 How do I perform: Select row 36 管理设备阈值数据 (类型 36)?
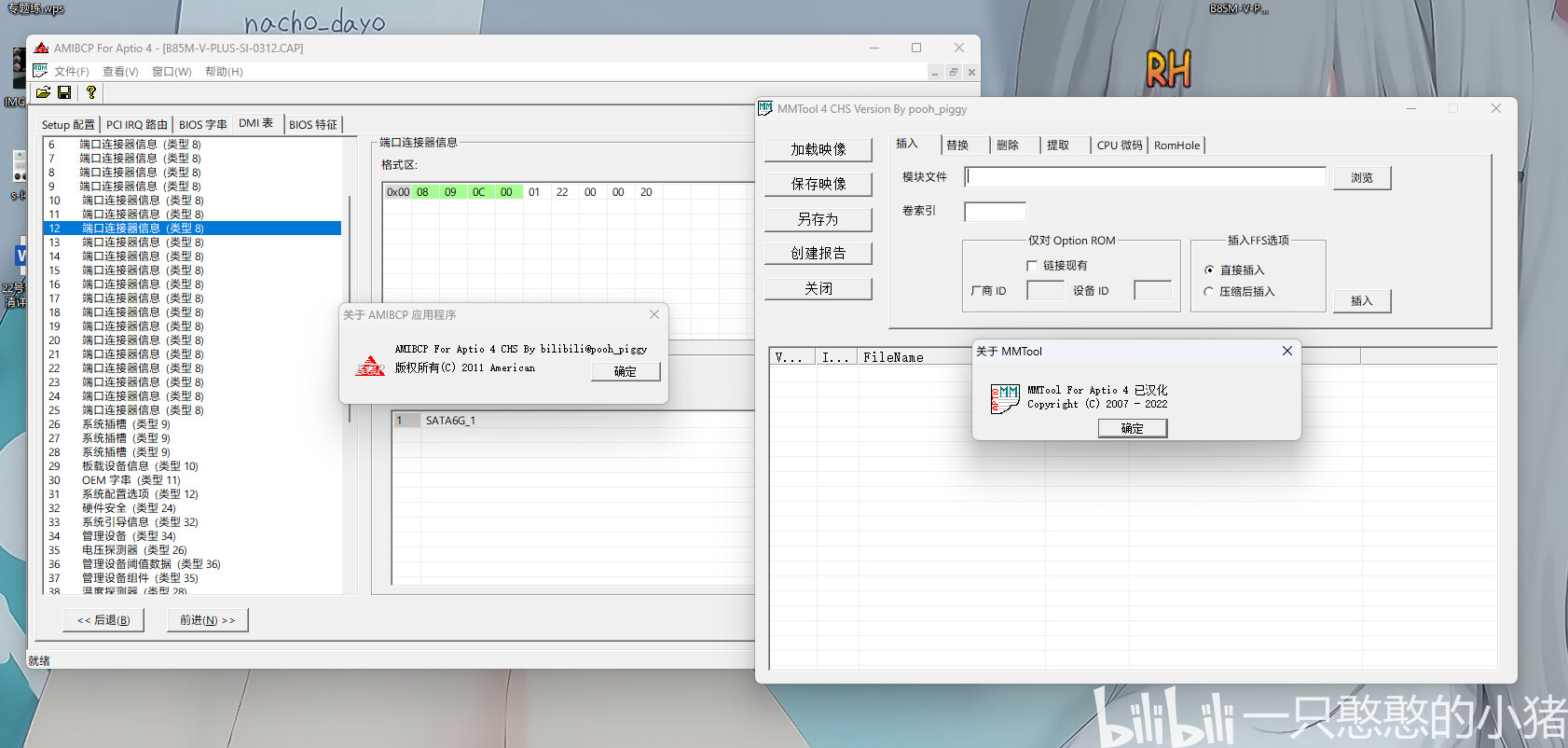pos(192,564)
